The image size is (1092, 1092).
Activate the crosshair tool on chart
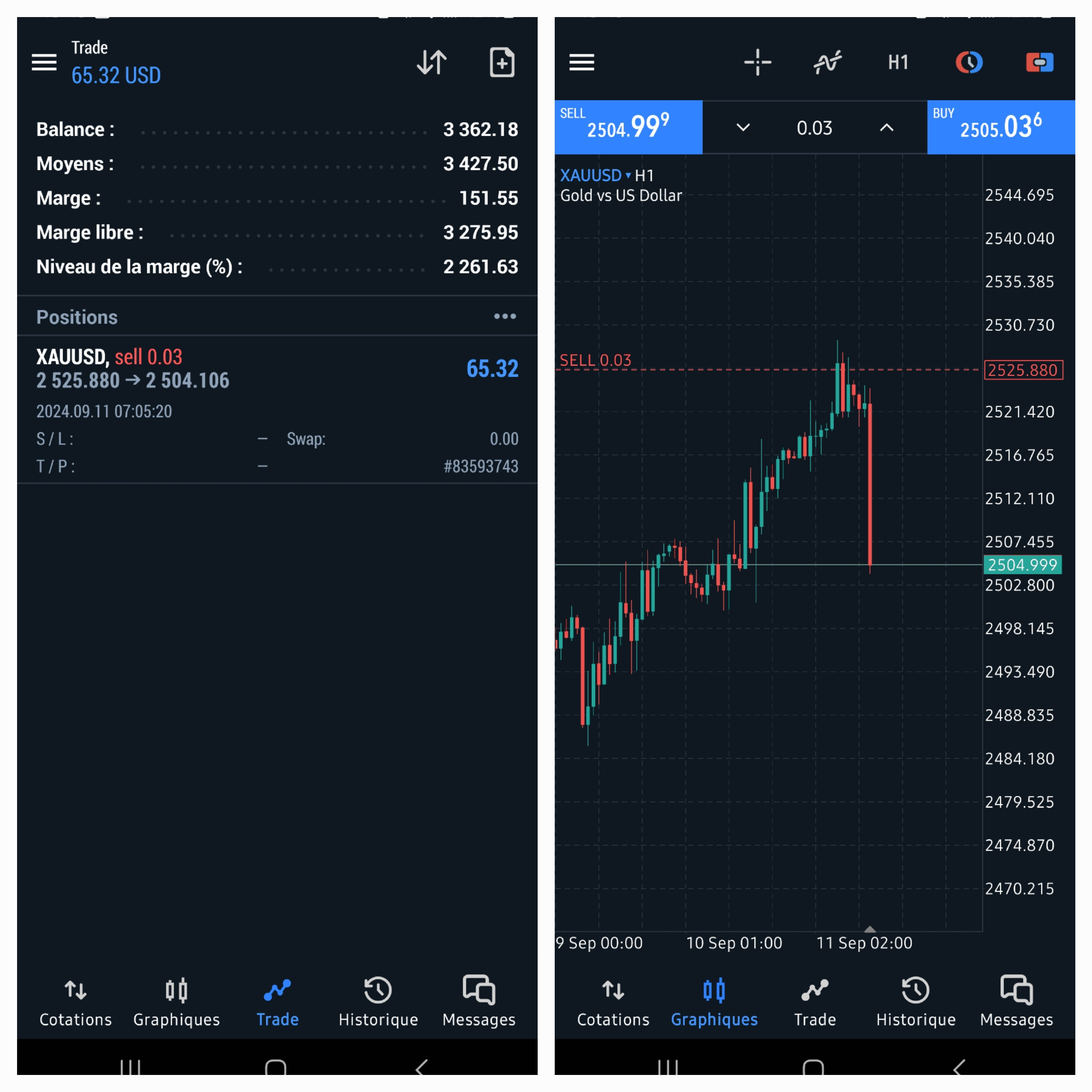coord(758,62)
